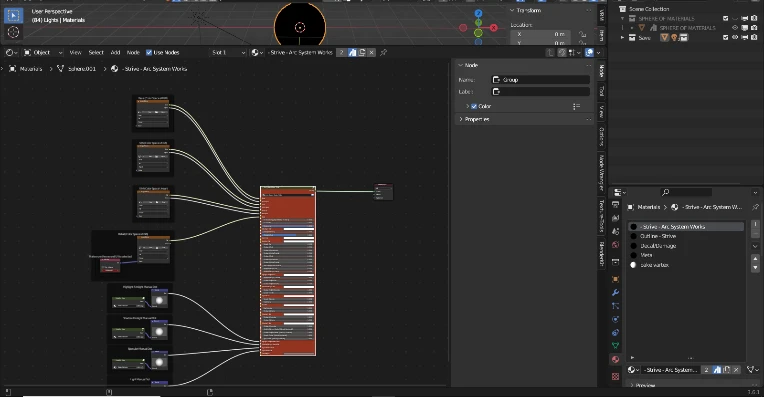Image resolution: width=764 pixels, height=397 pixels.
Task: Click Sphere.001 in node editor breadcrumb
Action: pos(82,69)
